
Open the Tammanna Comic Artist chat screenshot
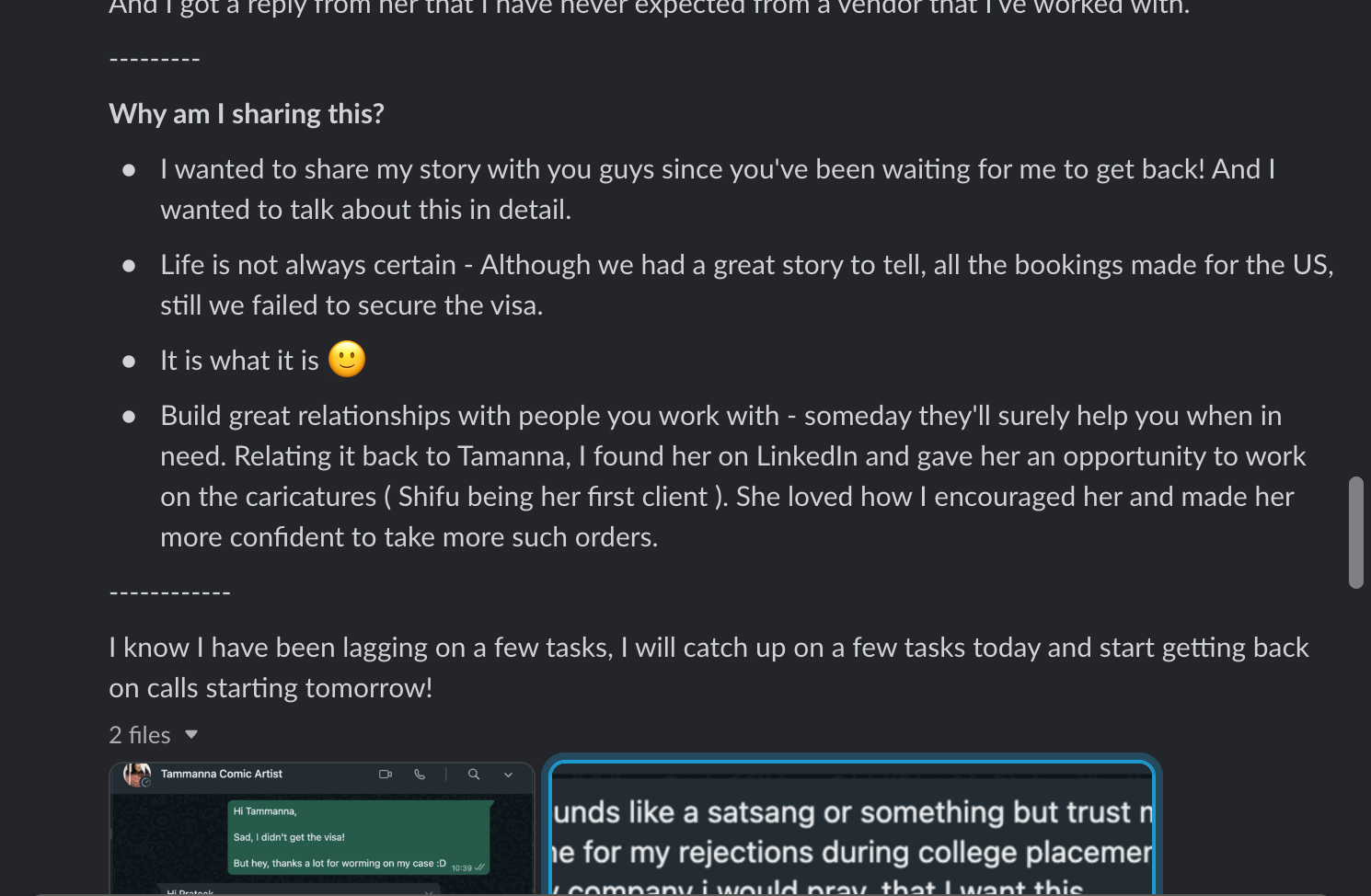coord(322,828)
